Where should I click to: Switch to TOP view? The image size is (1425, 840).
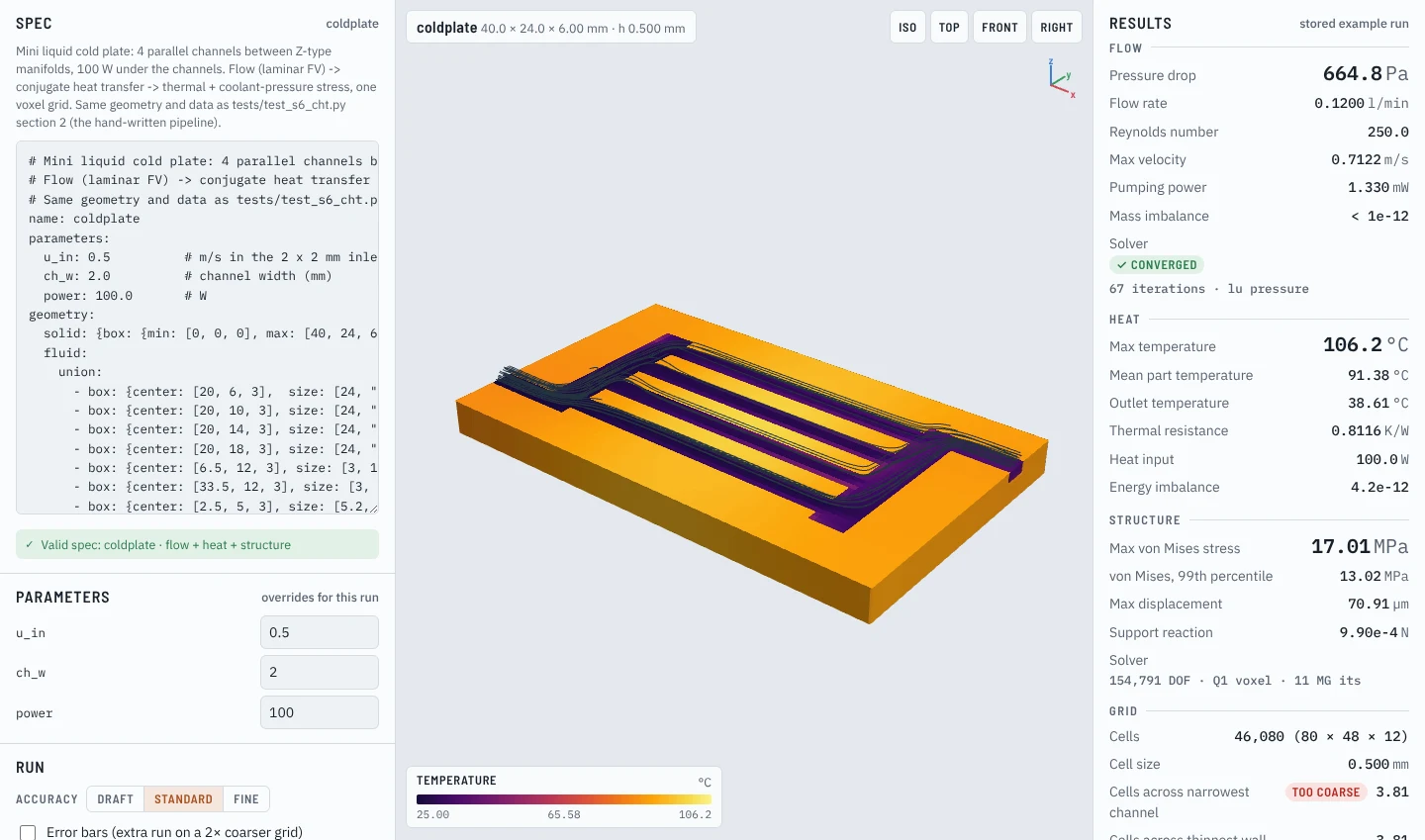[949, 28]
